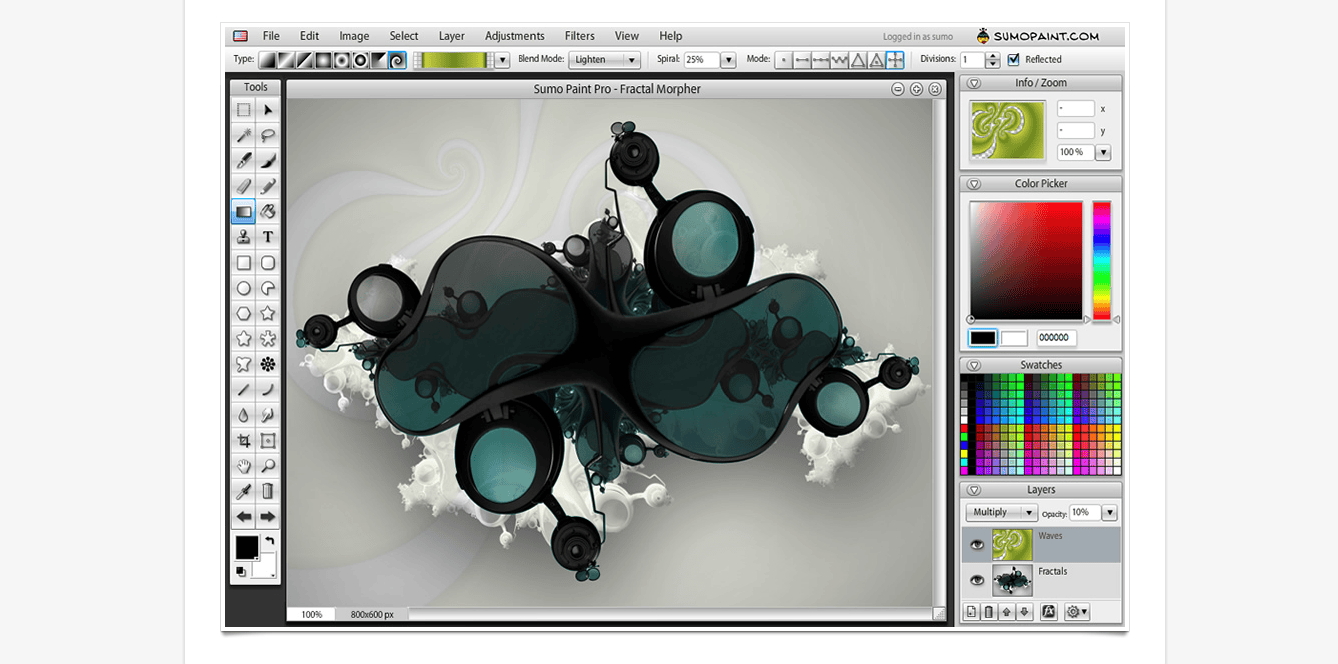Click the red color picker gradient field
Viewport: 1338px width, 664px height.
[x=1026, y=261]
